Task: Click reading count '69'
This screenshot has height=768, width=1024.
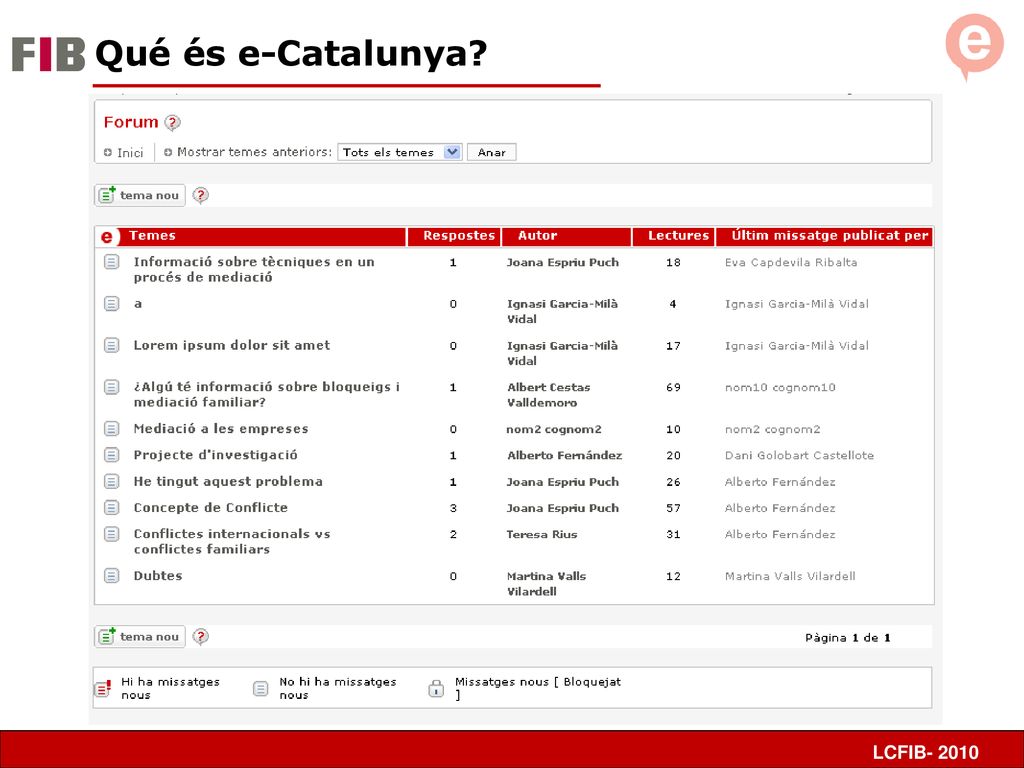Action: point(673,387)
